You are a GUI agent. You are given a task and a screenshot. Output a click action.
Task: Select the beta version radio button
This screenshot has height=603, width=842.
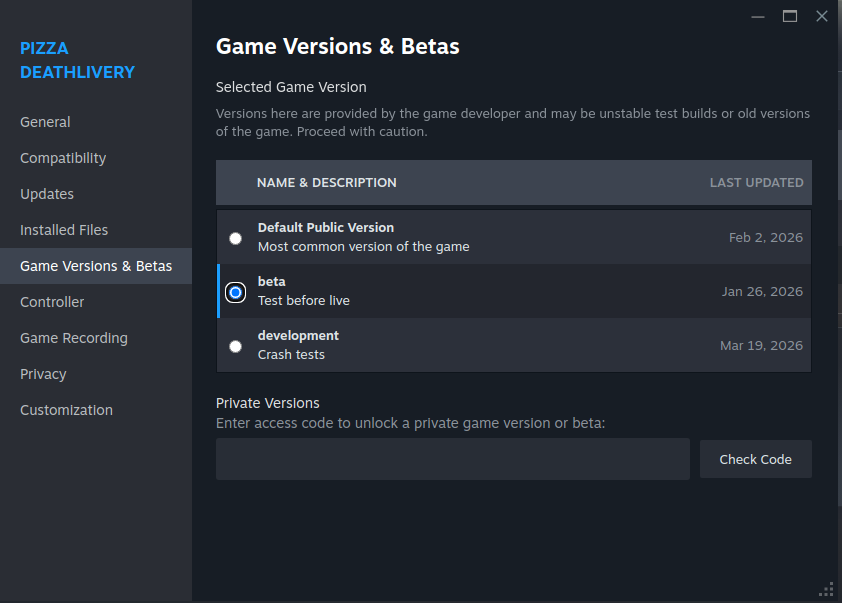tap(235, 292)
